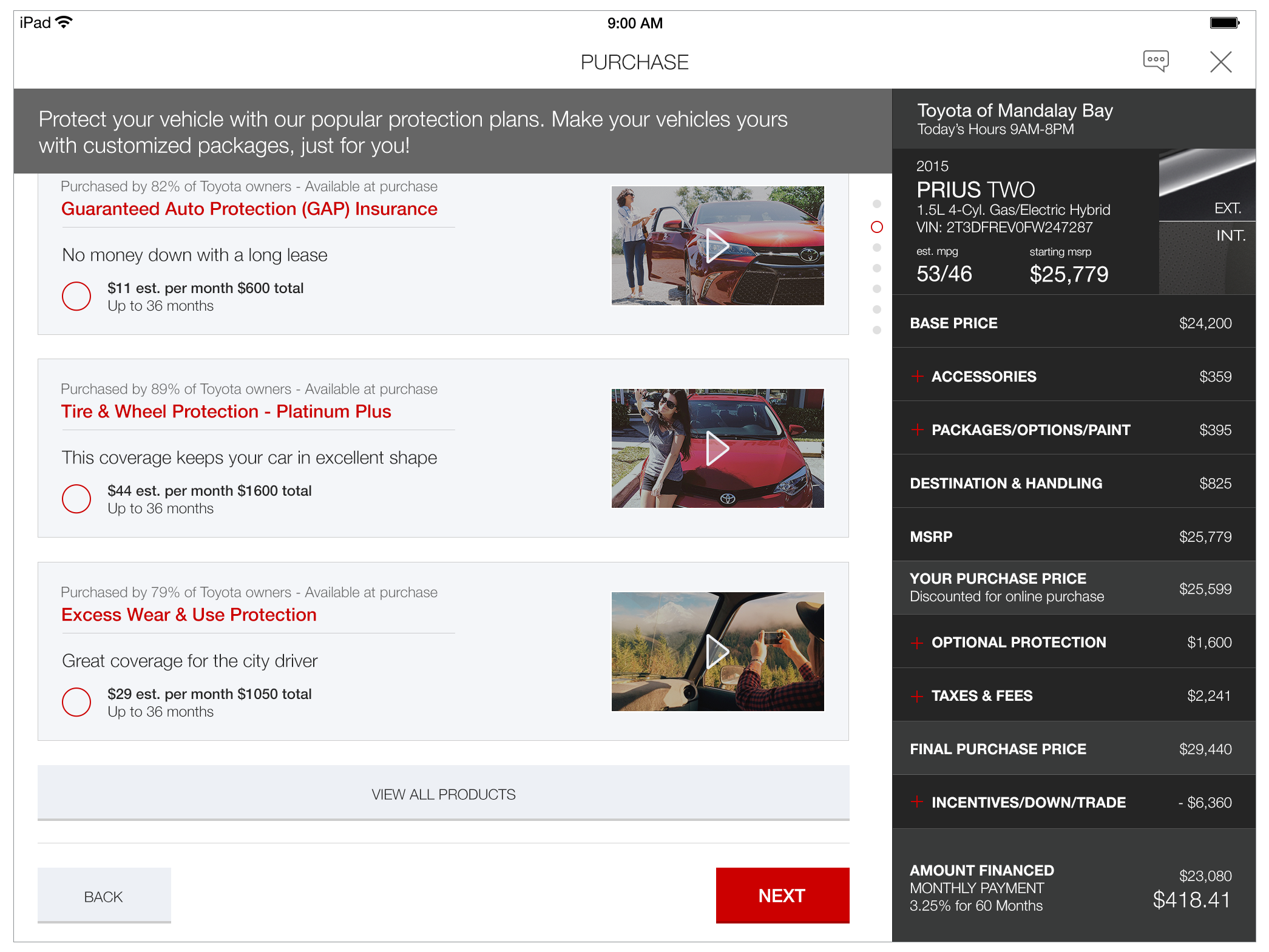Select the active red page indicator circle
This screenshot has height=952, width=1269.
click(x=876, y=227)
